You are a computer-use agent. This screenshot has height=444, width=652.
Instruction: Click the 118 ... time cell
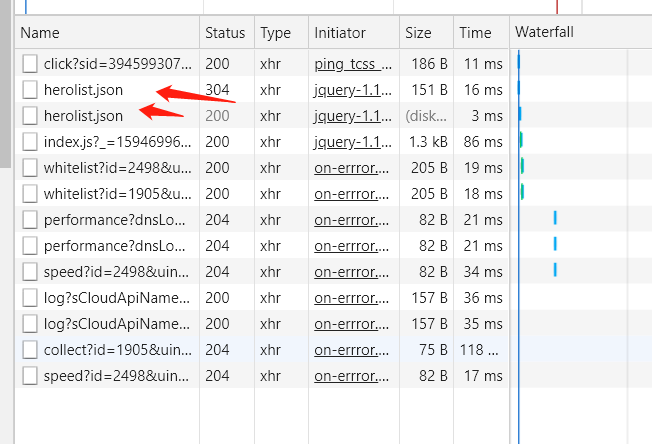[479, 350]
